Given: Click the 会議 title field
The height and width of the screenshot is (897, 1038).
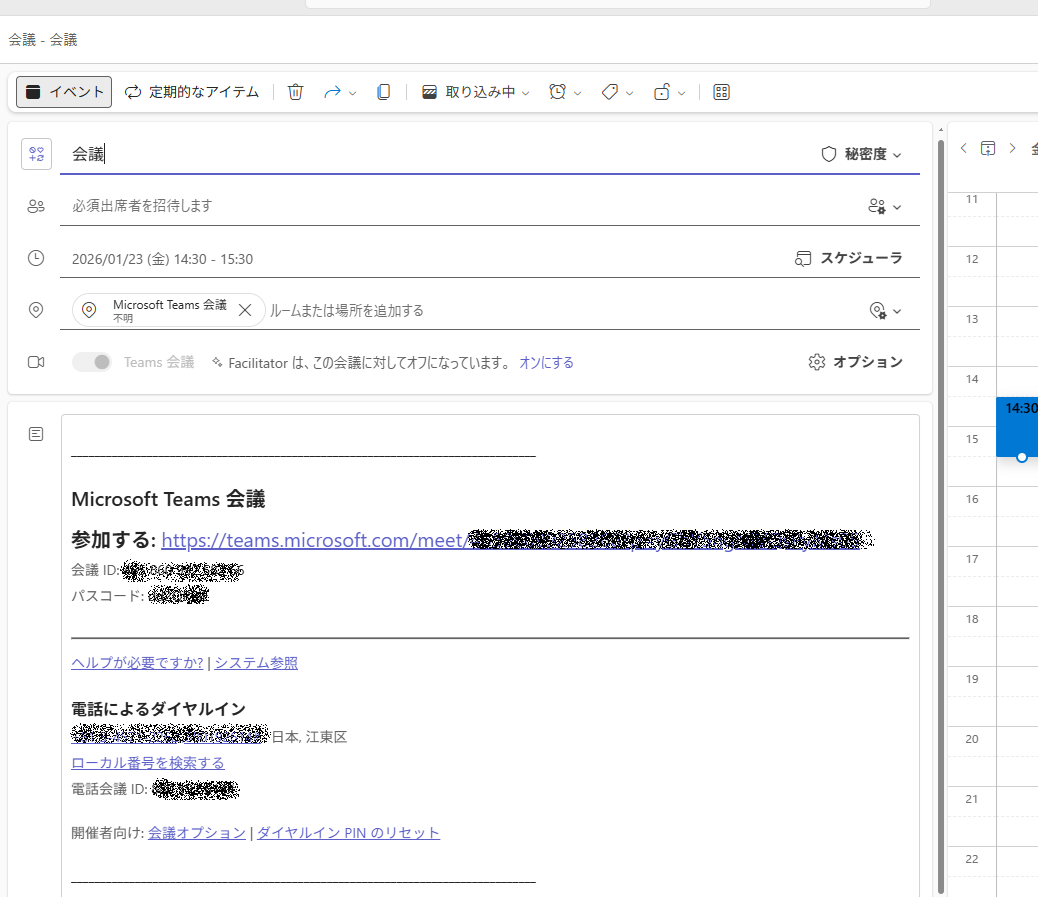Looking at the screenshot, I should (x=437, y=154).
